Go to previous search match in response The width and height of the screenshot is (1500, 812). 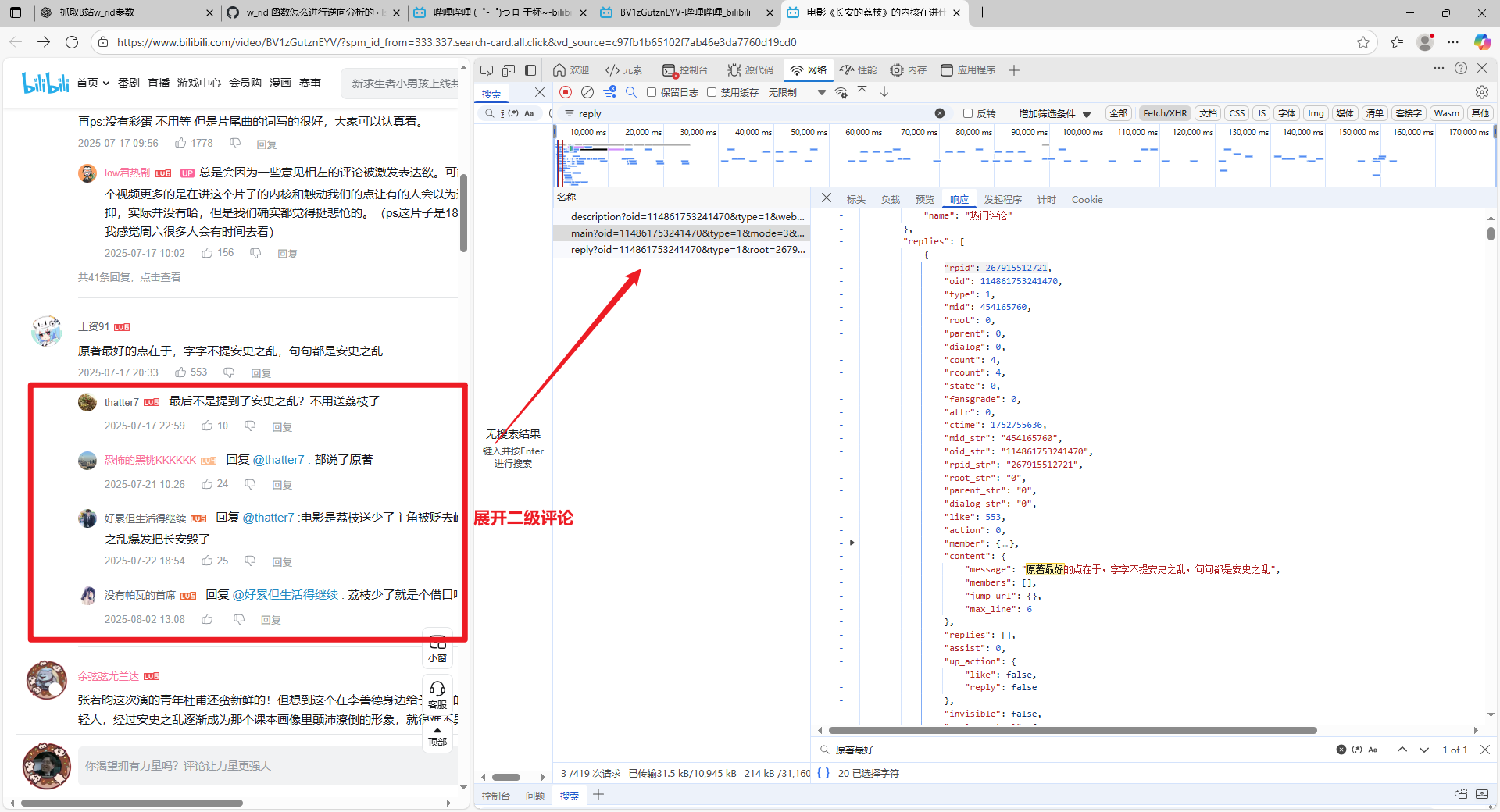click(1402, 750)
